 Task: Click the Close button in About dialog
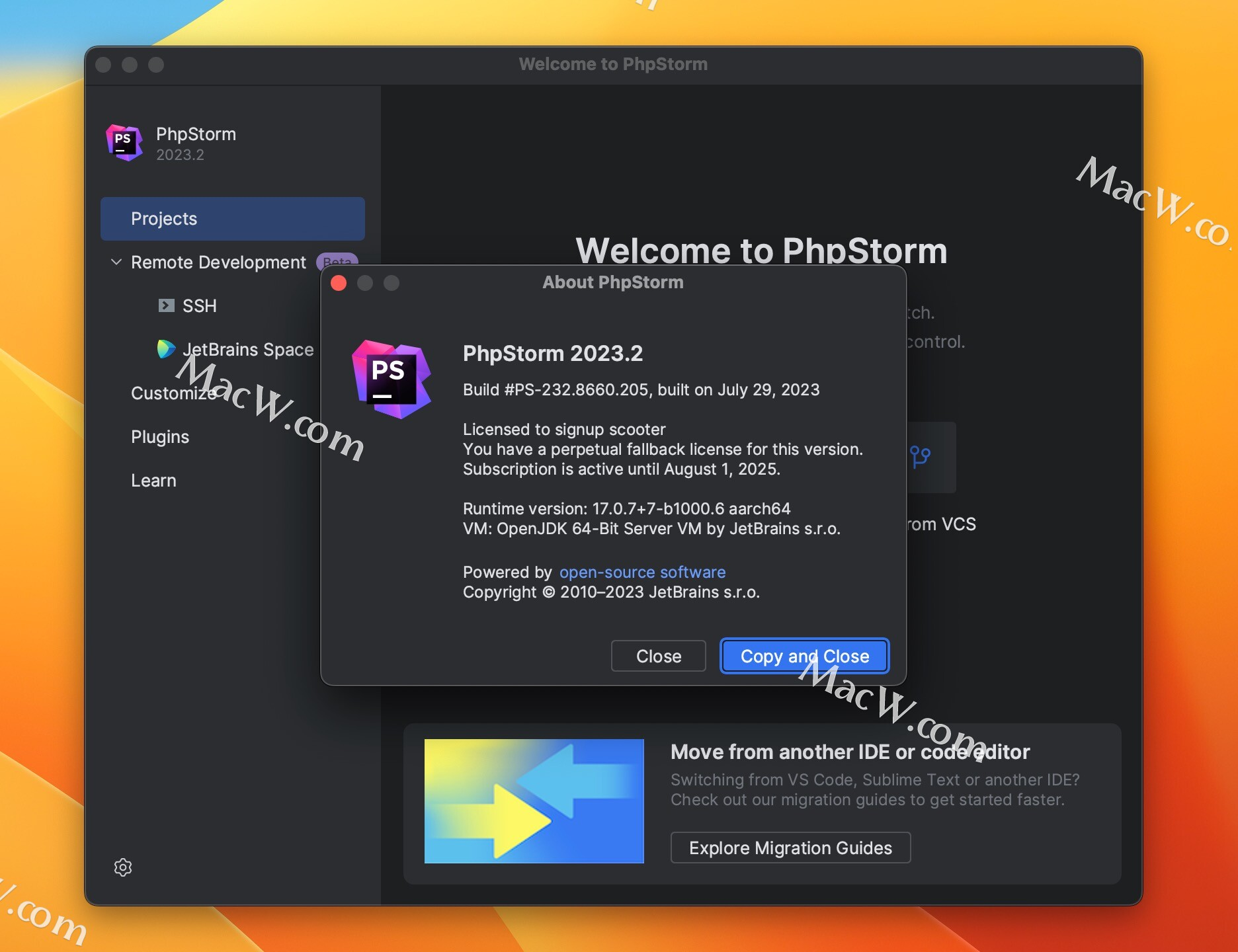coord(658,656)
